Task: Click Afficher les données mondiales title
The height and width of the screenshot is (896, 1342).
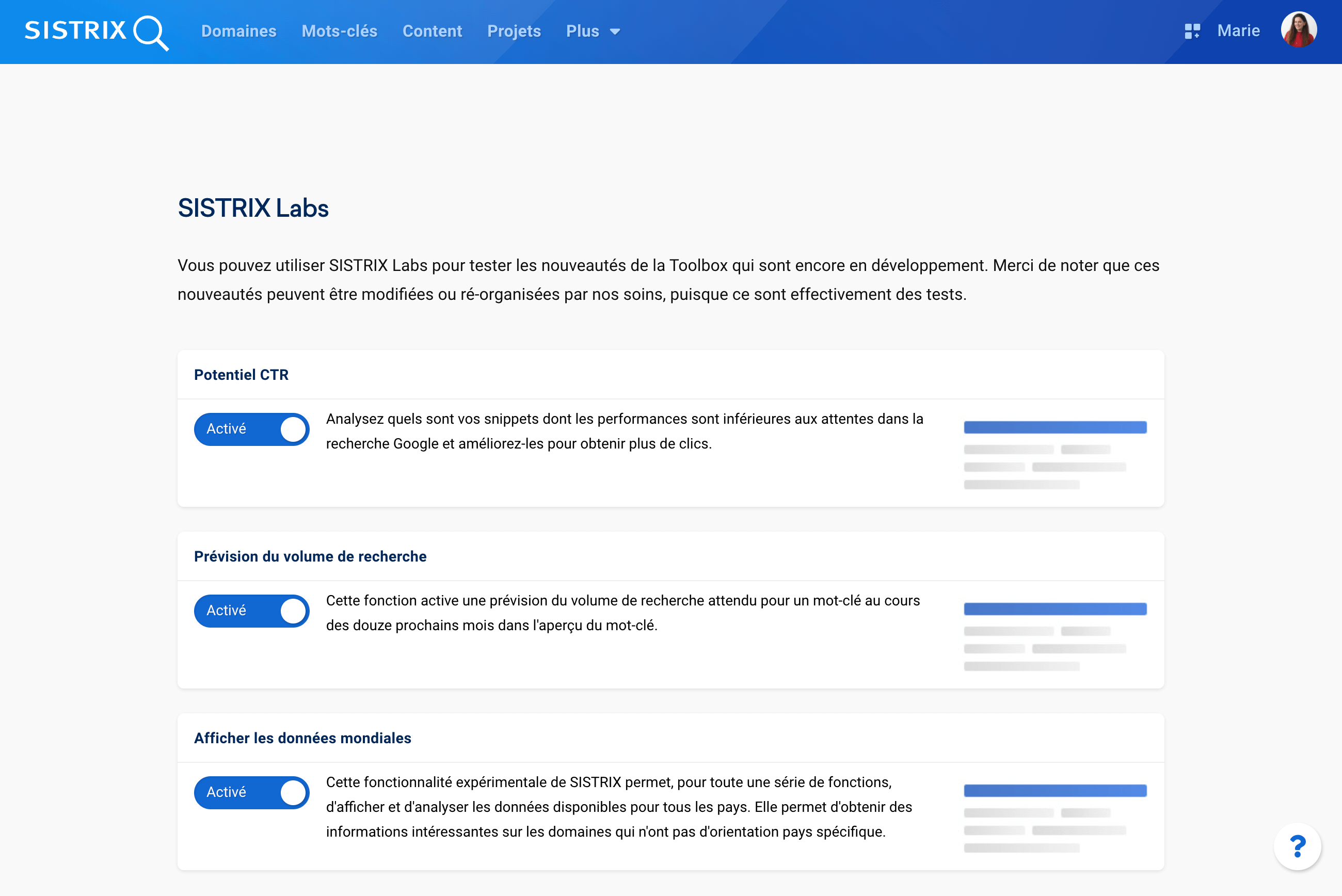Action: pyautogui.click(x=302, y=738)
